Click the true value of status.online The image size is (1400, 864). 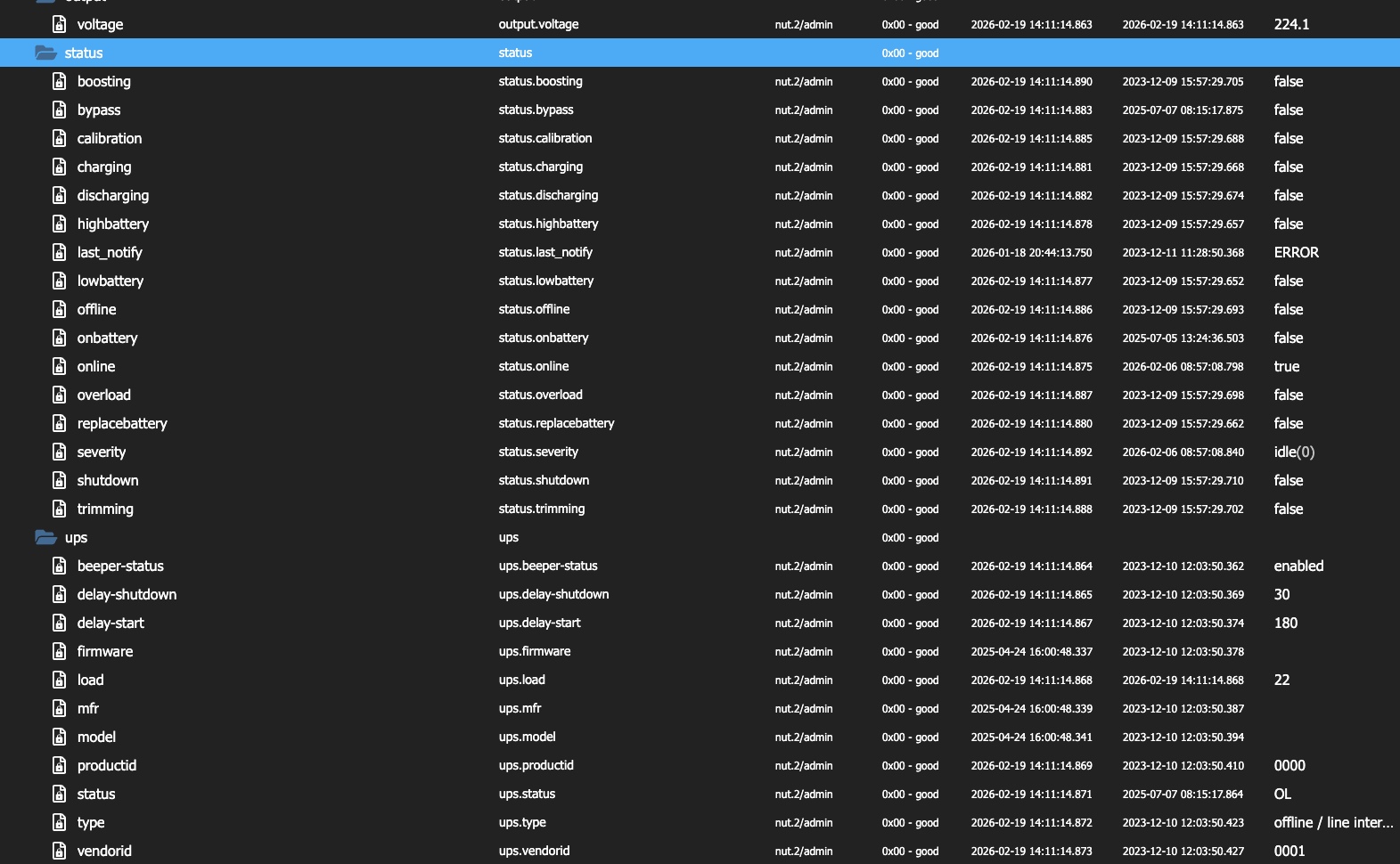pos(1286,366)
